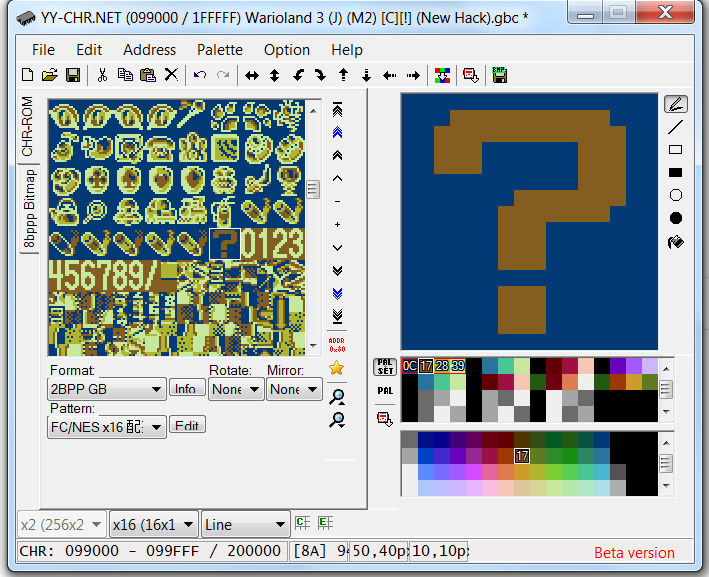Open the Option menu
Viewport: 709px width, 577px height.
coord(287,50)
